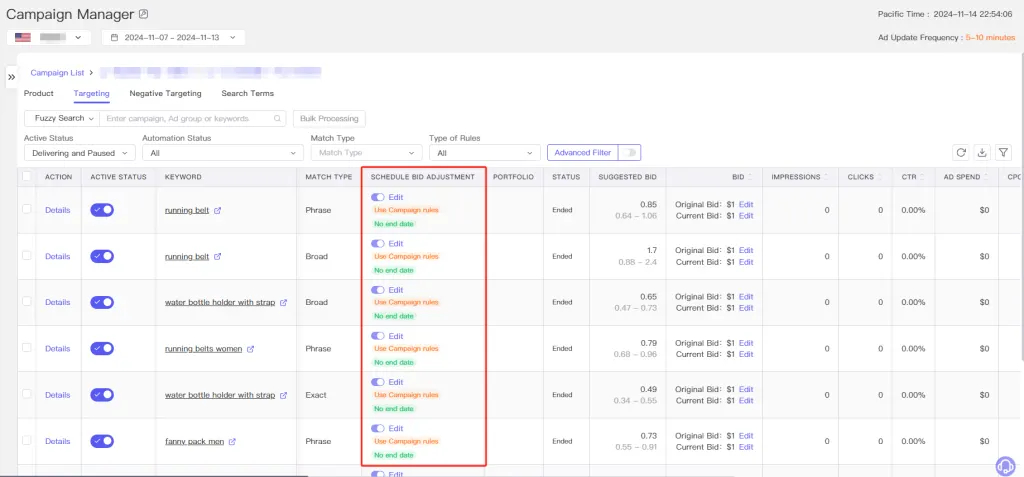Sort by the AD SPEND column arrows
This screenshot has width=1024, height=477.
coord(985,177)
